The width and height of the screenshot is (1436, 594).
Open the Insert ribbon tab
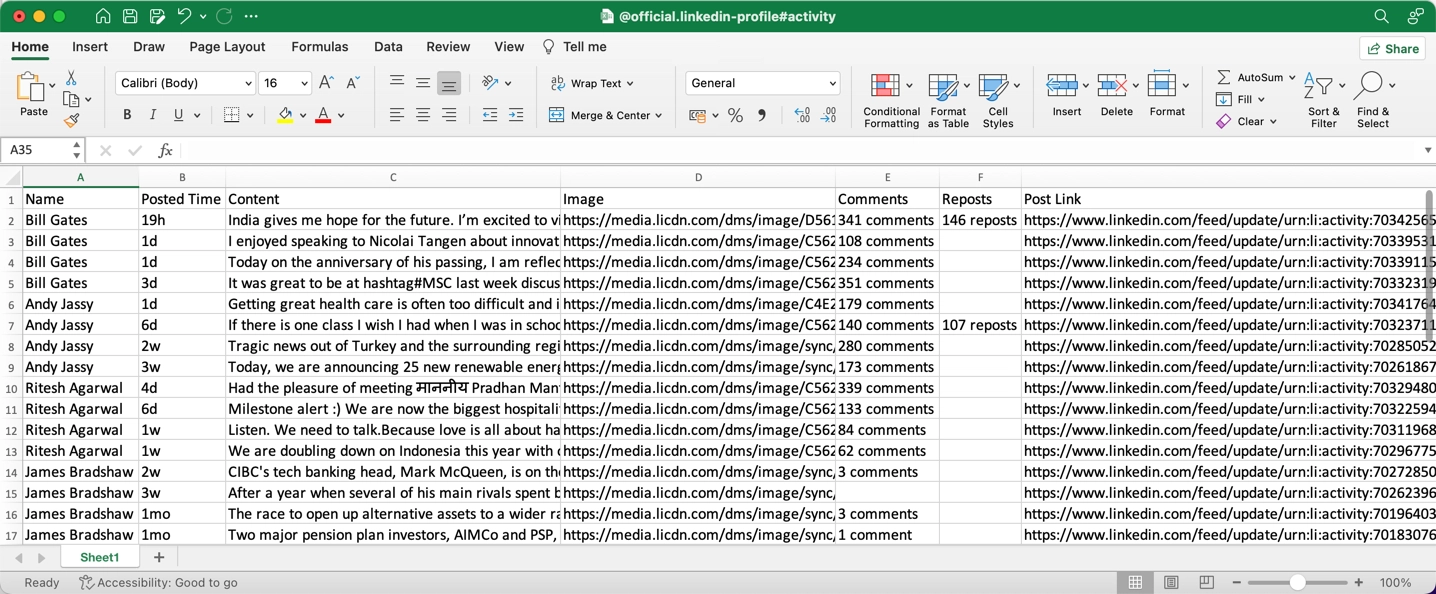pyautogui.click(x=90, y=47)
